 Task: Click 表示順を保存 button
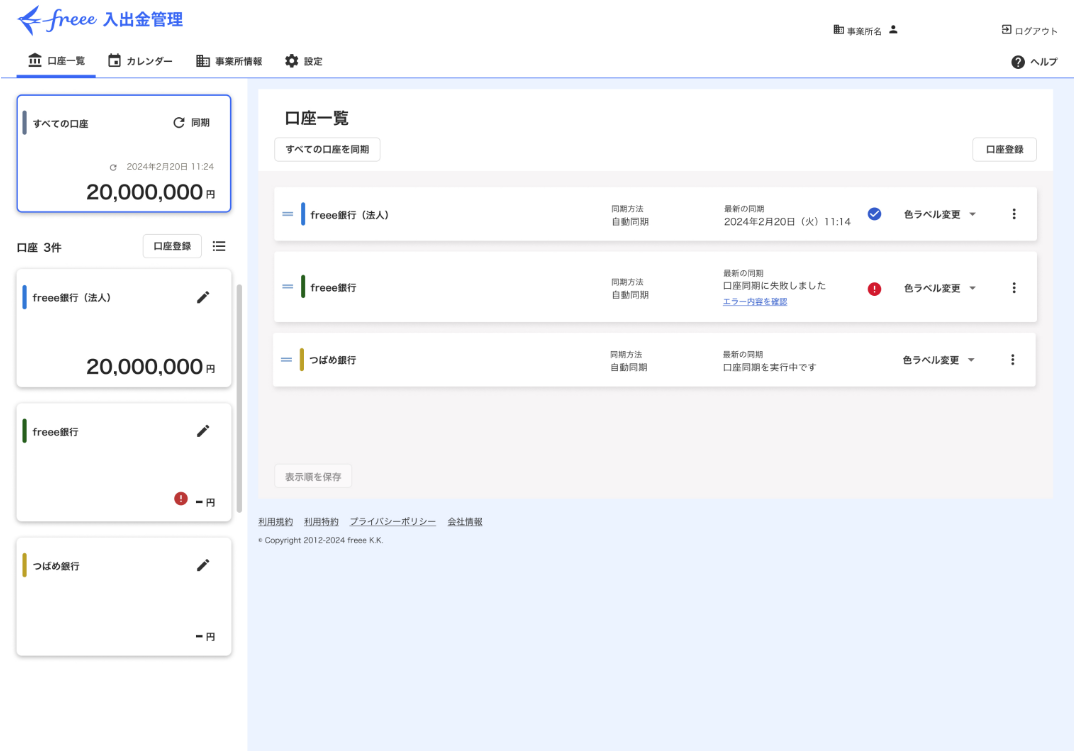click(313, 476)
